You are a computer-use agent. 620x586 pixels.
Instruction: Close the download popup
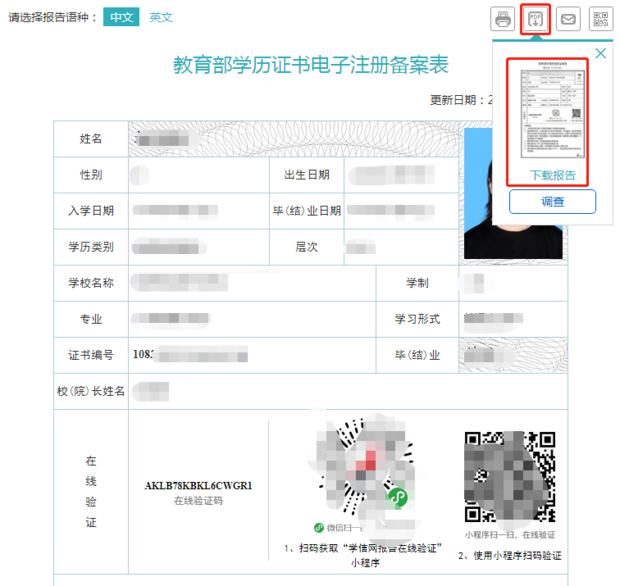(x=601, y=53)
